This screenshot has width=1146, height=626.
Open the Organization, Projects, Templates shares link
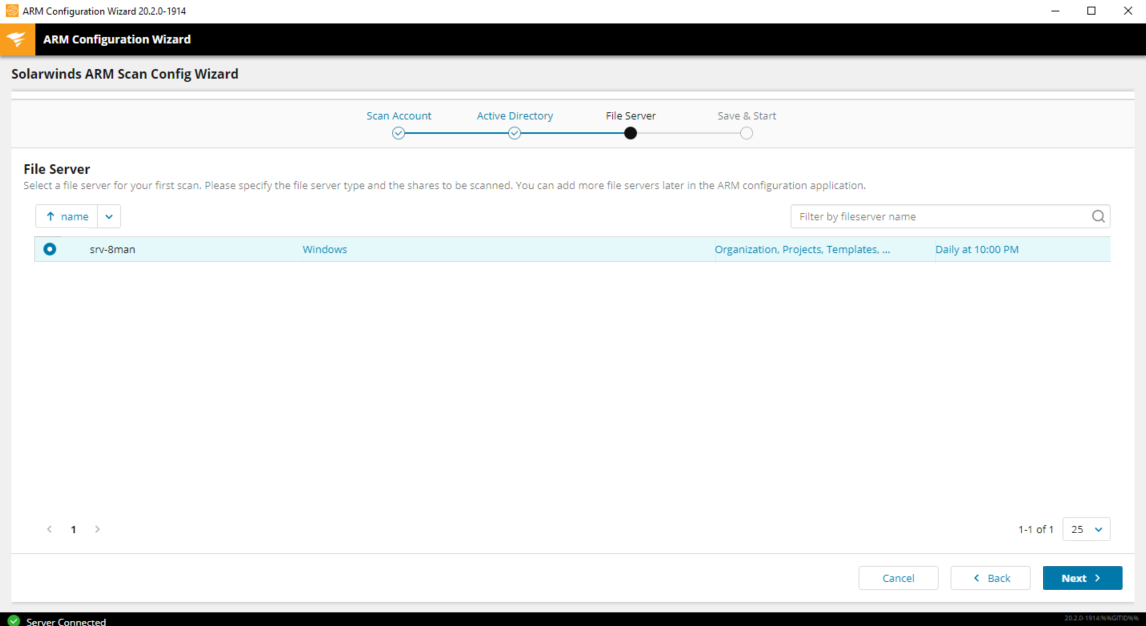click(x=801, y=249)
